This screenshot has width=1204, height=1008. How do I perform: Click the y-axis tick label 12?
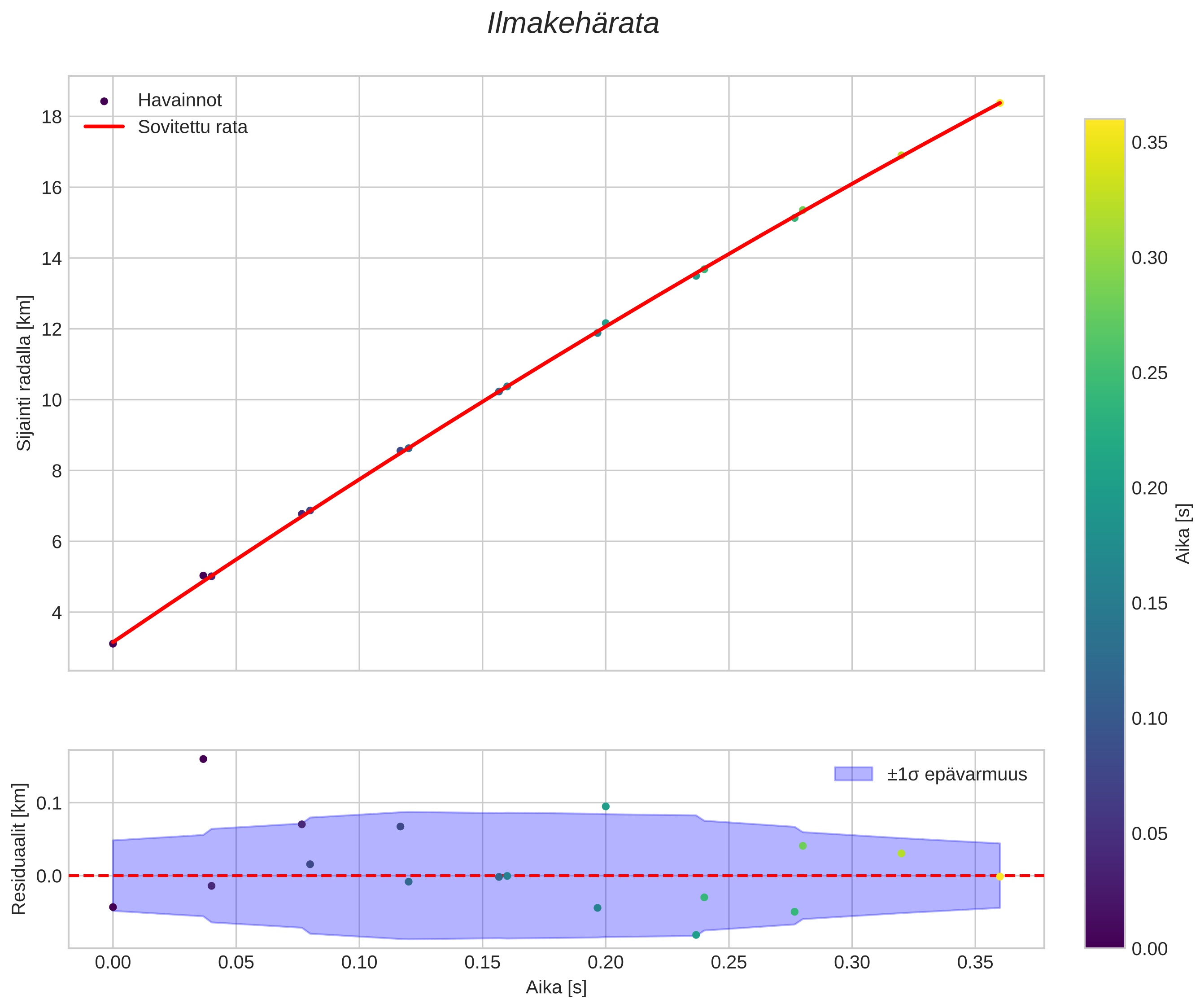51,329
